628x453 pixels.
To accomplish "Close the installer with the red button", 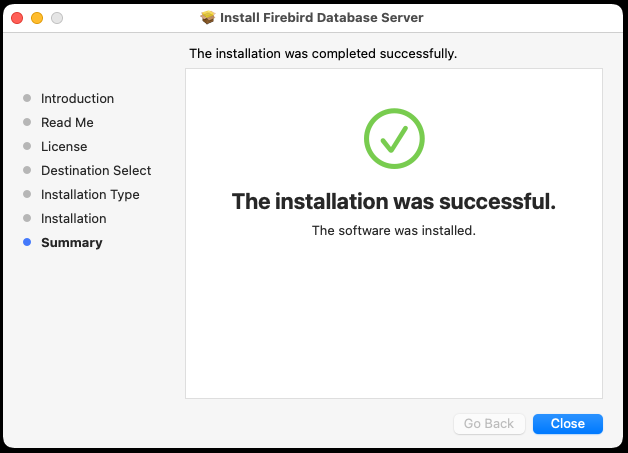I will coord(17,18).
